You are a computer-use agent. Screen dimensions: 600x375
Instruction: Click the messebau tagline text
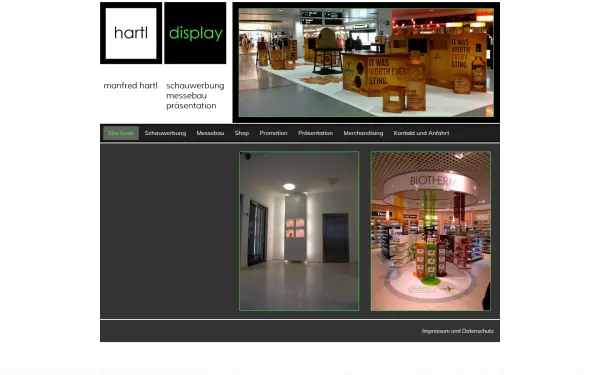[x=186, y=96]
